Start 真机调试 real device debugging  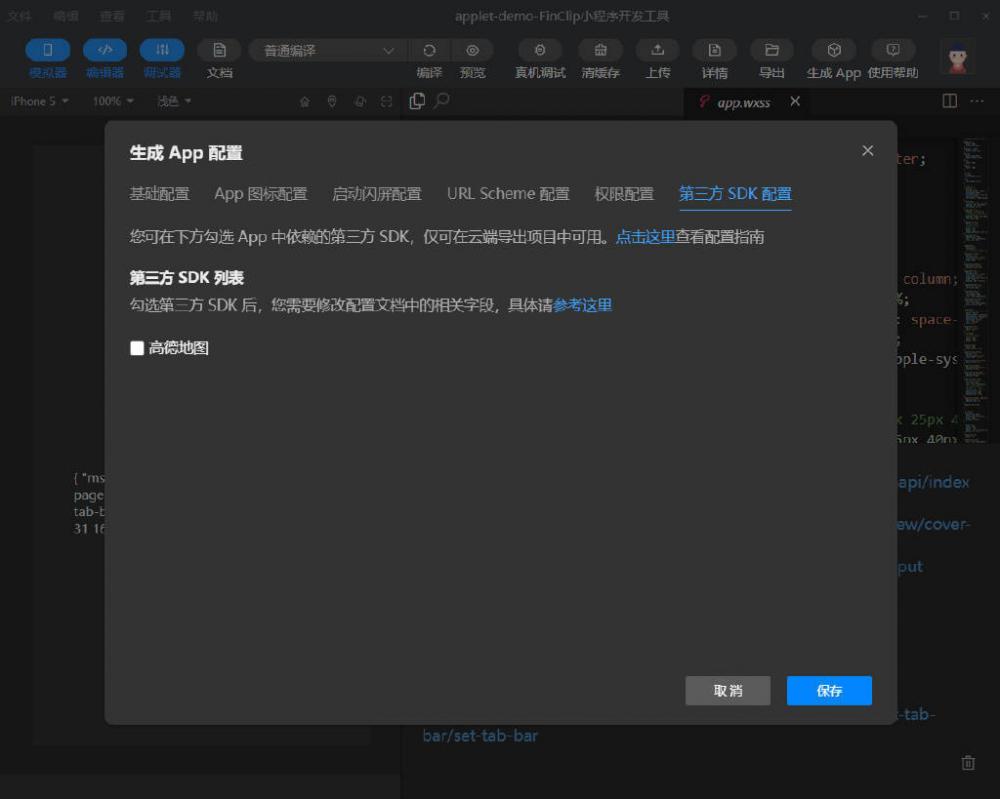coord(540,50)
